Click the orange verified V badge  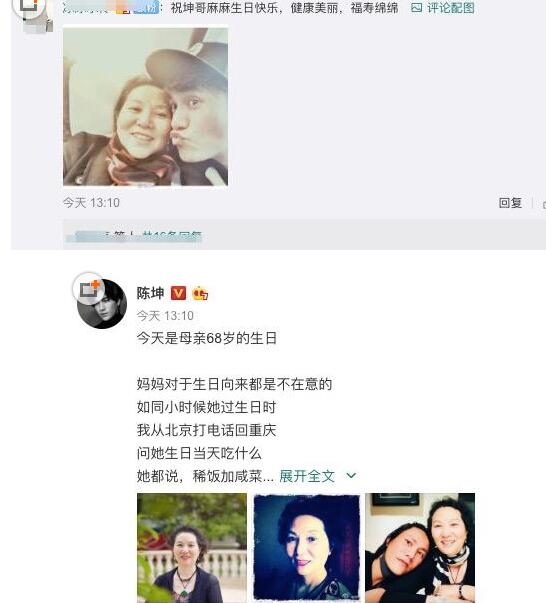click(x=178, y=293)
